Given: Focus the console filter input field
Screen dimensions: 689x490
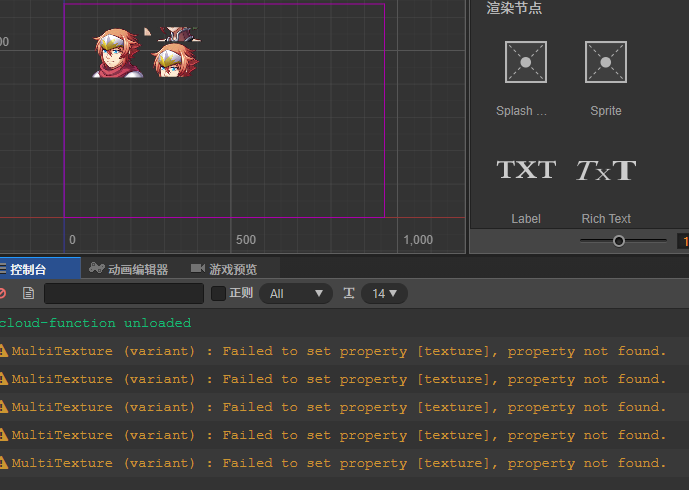Looking at the screenshot, I should click(x=124, y=293).
